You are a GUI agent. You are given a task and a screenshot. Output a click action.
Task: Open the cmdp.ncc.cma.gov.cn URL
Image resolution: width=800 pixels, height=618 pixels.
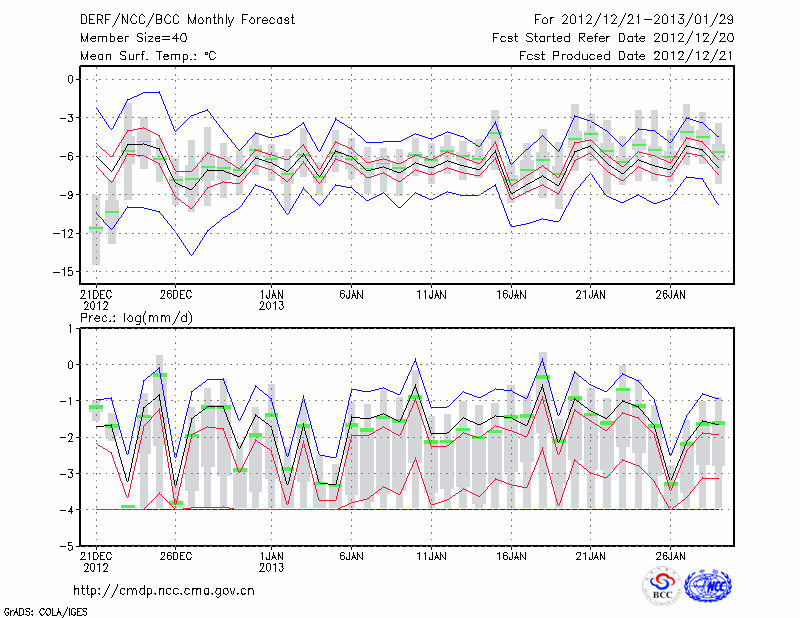(165, 591)
